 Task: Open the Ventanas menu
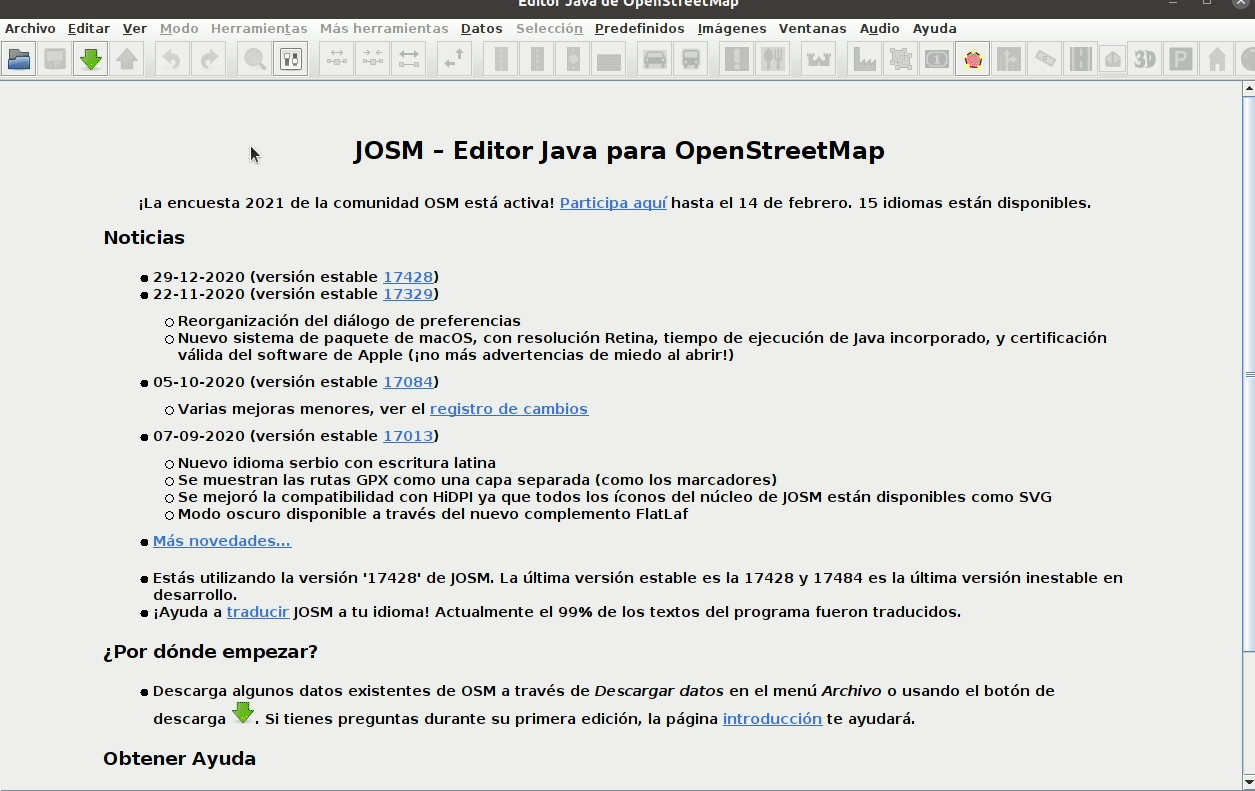point(813,28)
